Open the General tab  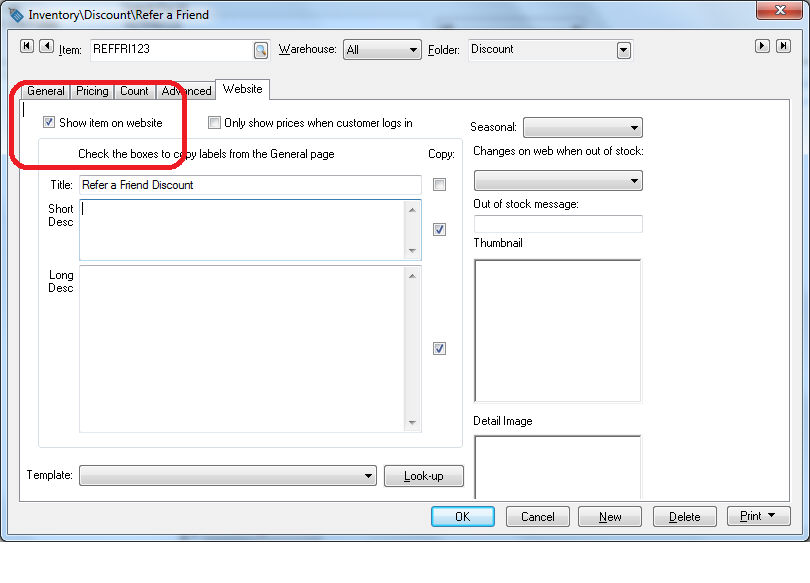click(x=46, y=91)
